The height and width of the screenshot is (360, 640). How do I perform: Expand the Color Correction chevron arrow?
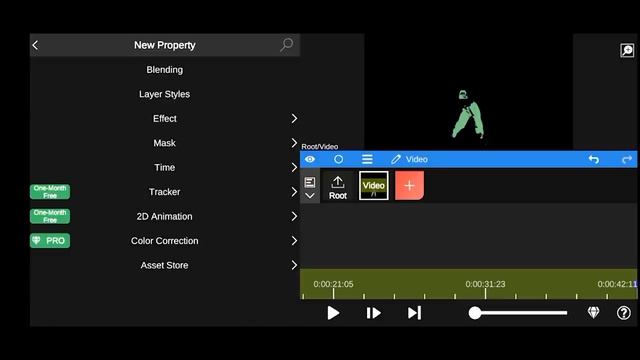pos(294,241)
